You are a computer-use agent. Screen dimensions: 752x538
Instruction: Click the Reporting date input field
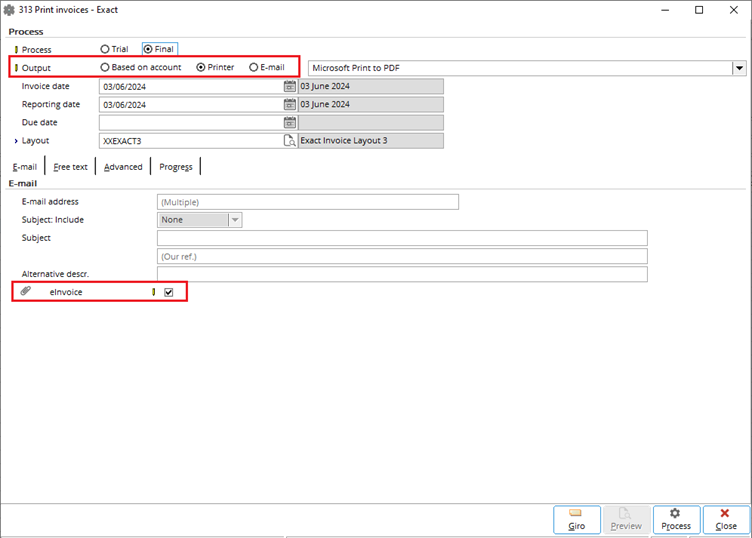tap(191, 105)
